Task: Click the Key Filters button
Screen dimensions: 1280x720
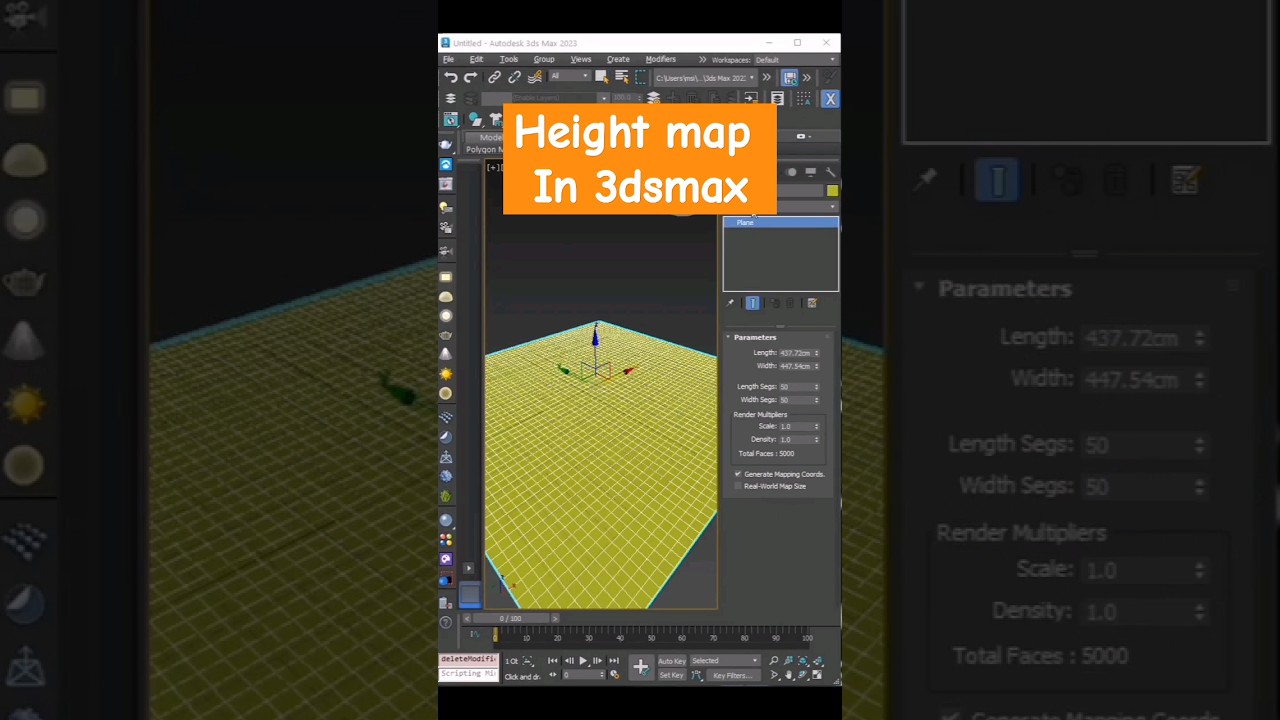Action: pyautogui.click(x=732, y=675)
